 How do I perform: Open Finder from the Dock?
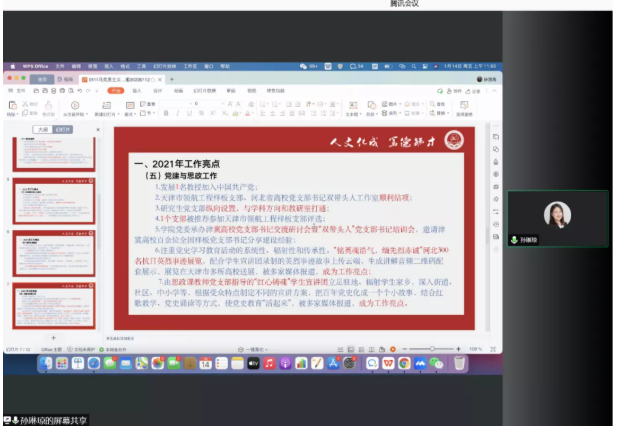point(47,363)
